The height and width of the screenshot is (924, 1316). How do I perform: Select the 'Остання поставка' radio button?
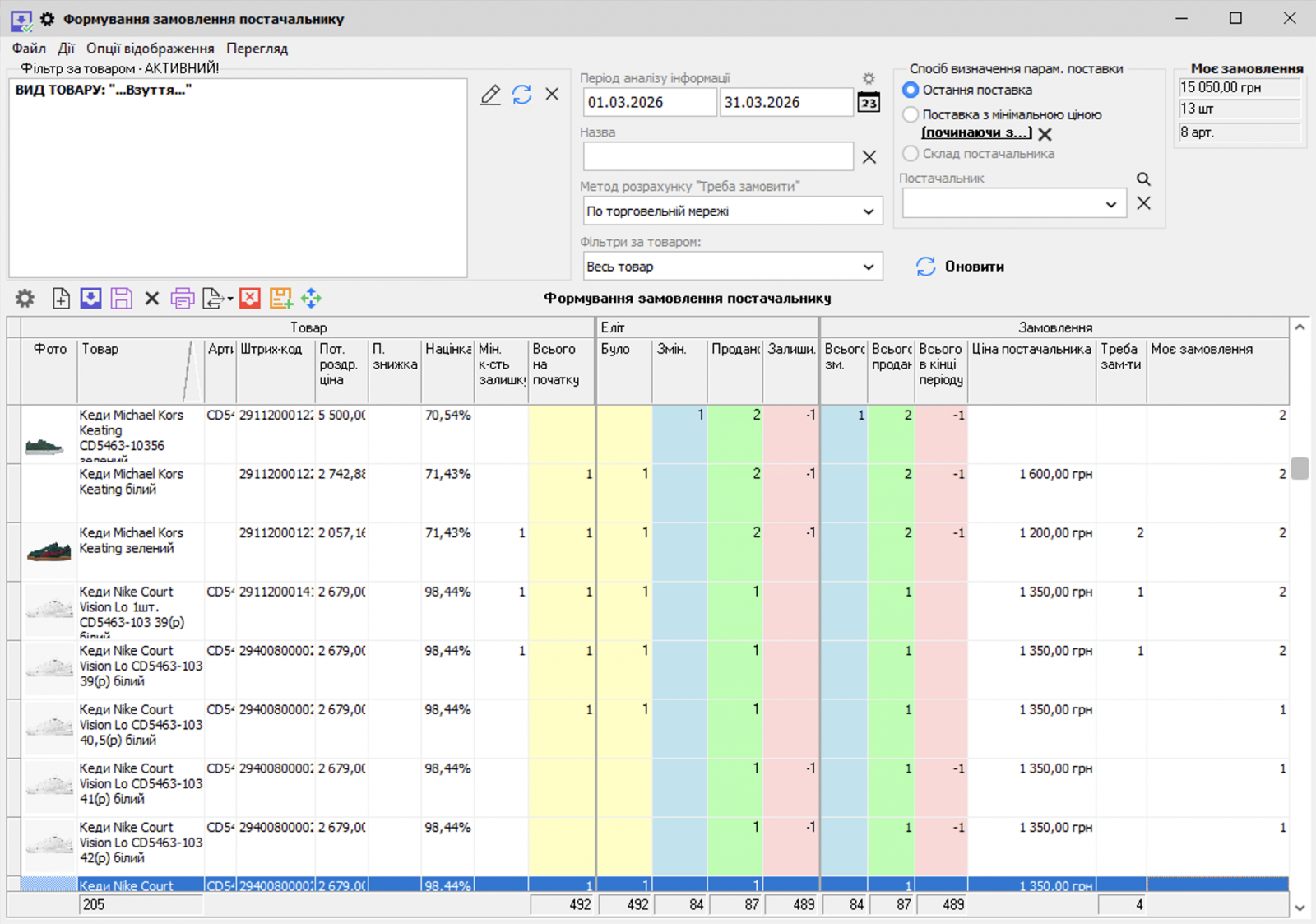pos(911,90)
